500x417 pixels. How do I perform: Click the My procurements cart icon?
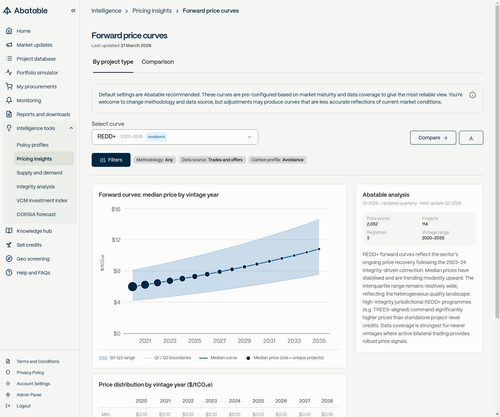[x=9, y=86]
